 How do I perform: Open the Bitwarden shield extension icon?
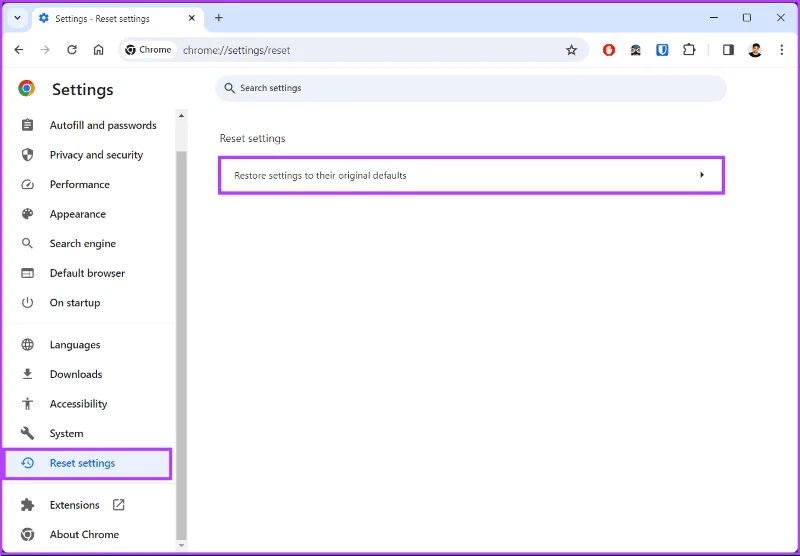pyautogui.click(x=662, y=49)
